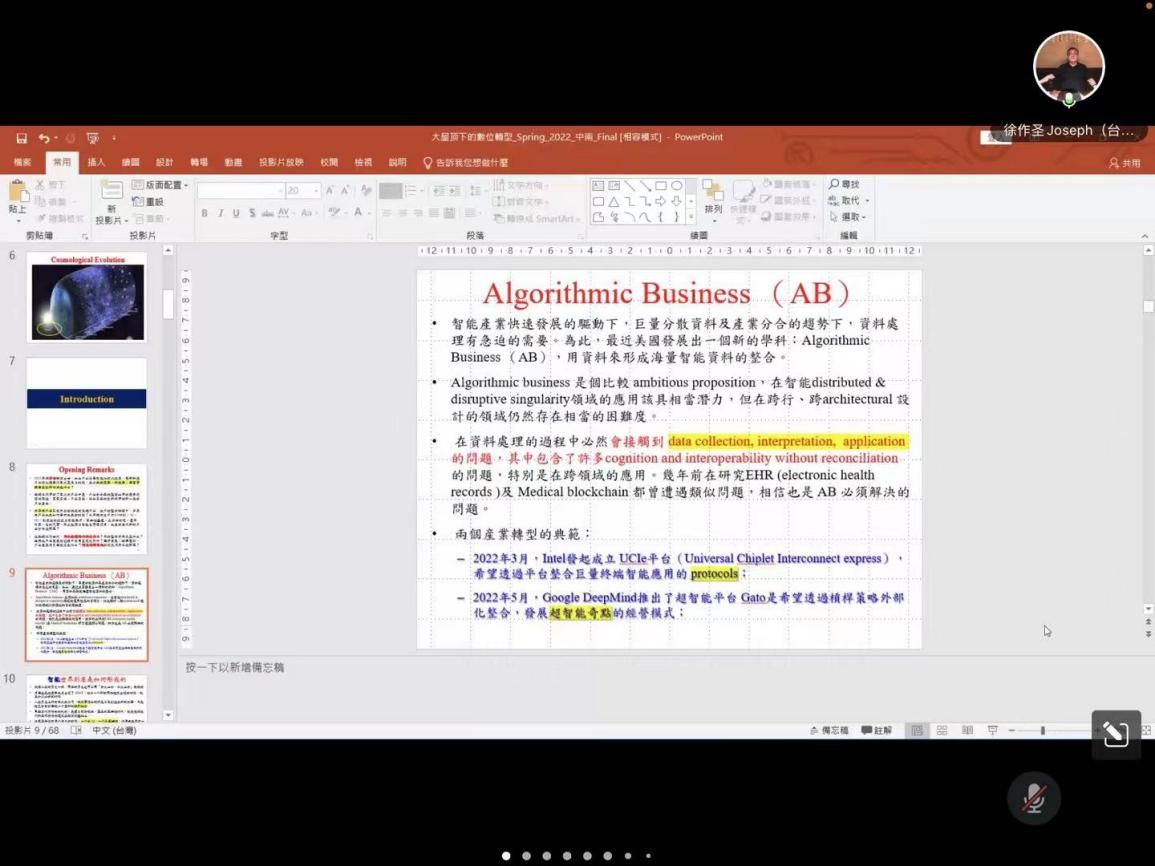Tap the annotation pencil button
The width and height of the screenshot is (1155, 866).
pyautogui.click(x=1115, y=735)
